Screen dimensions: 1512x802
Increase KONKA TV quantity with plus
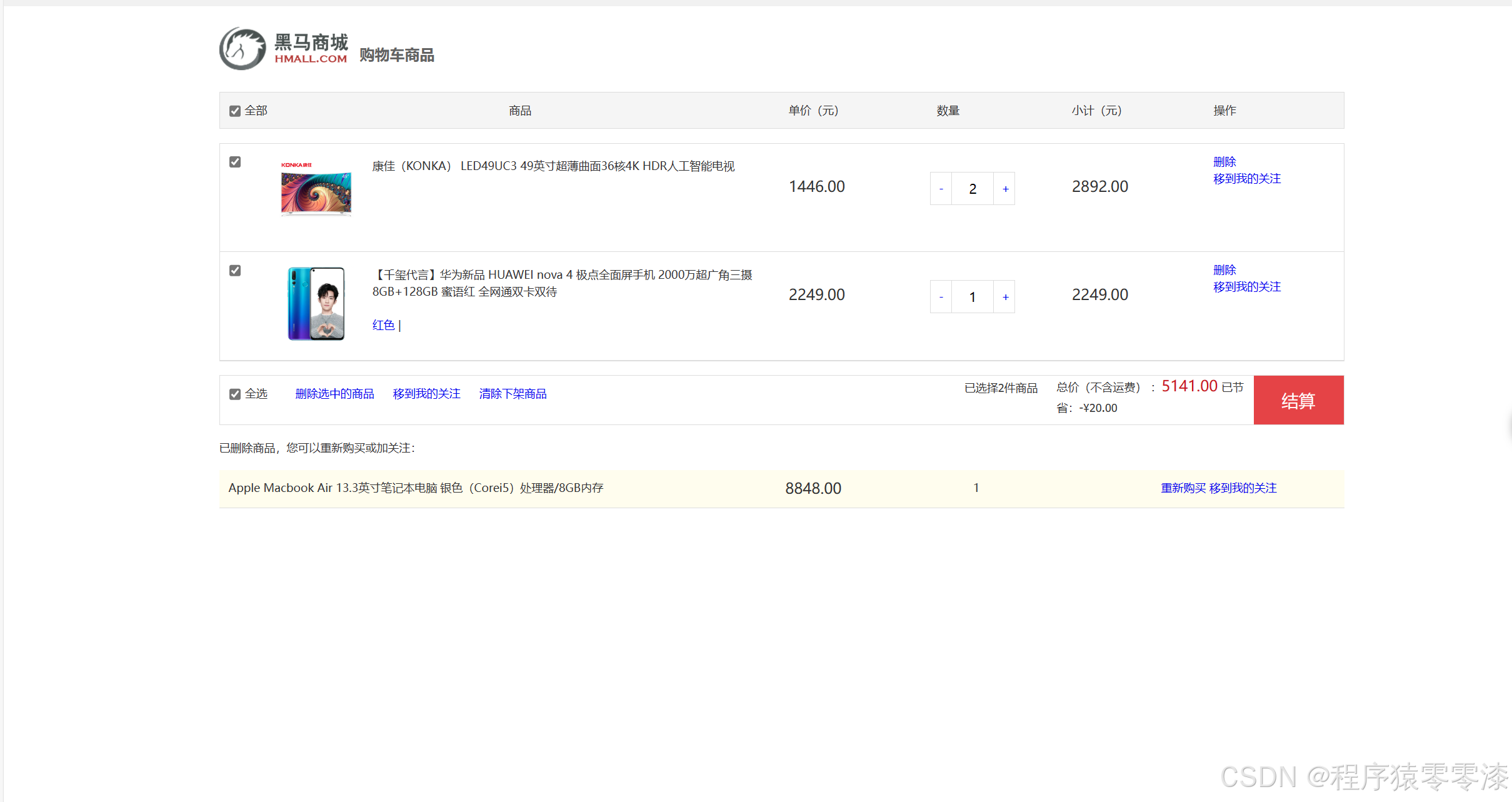(x=1005, y=189)
